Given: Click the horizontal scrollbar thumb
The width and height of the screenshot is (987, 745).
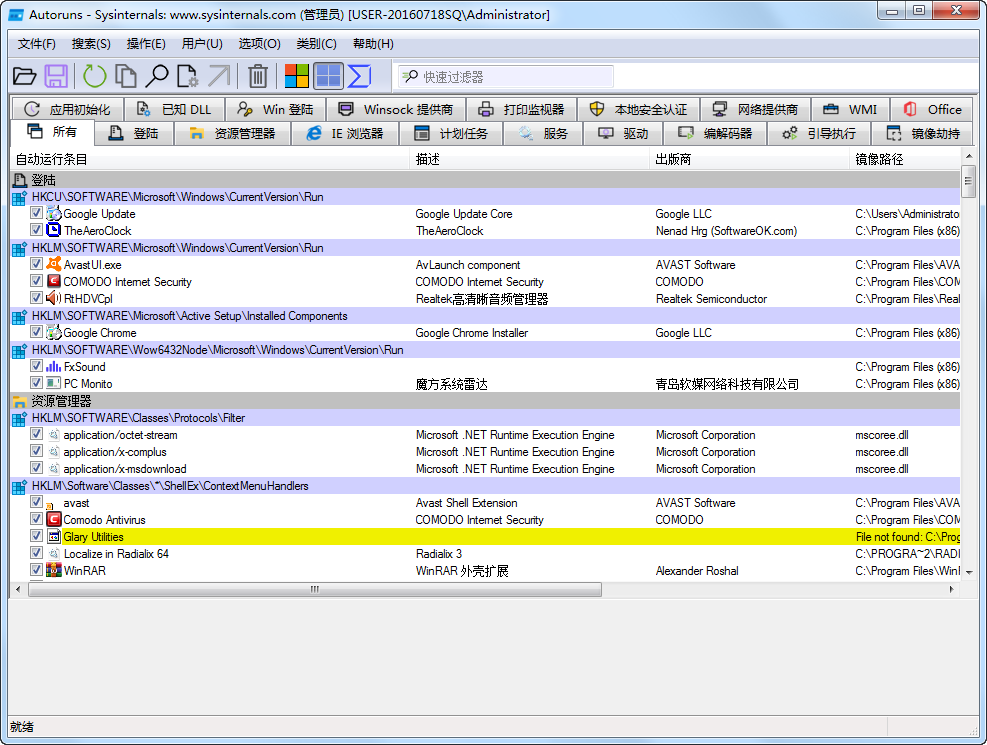Looking at the screenshot, I should [x=315, y=590].
